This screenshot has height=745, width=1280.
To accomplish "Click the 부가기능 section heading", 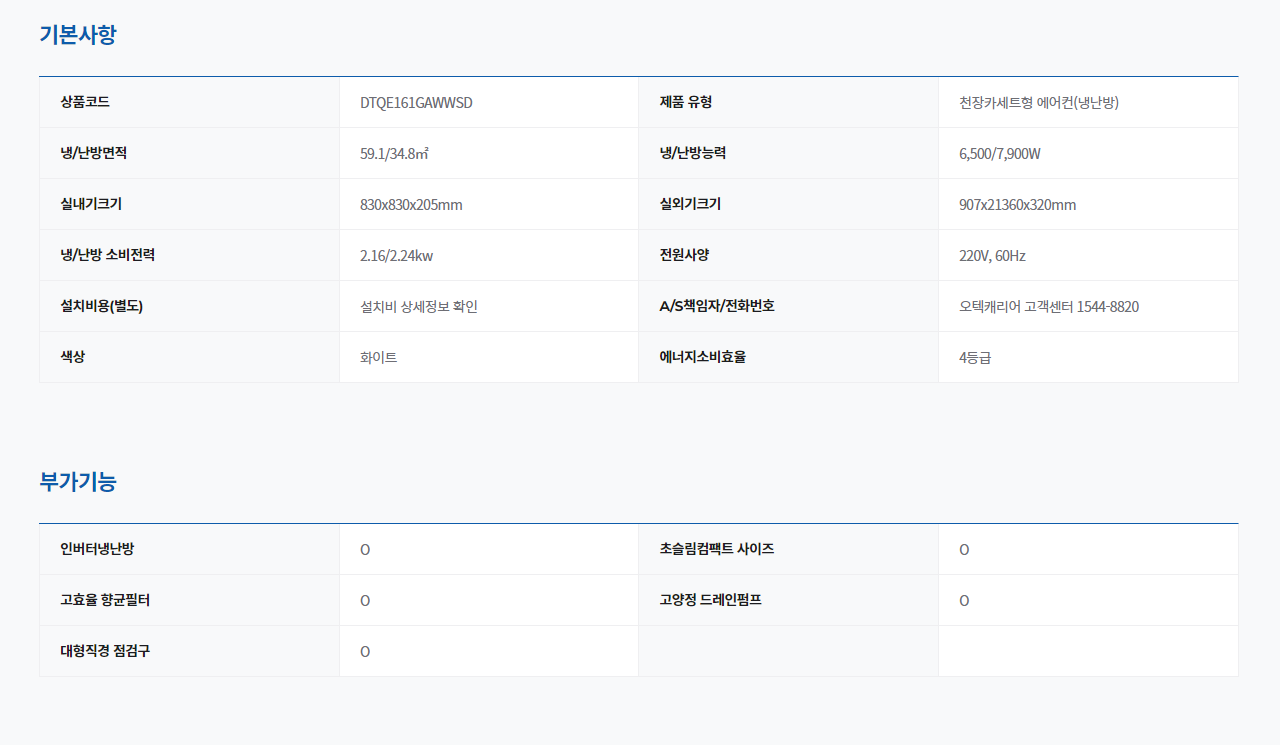I will tap(78, 482).
